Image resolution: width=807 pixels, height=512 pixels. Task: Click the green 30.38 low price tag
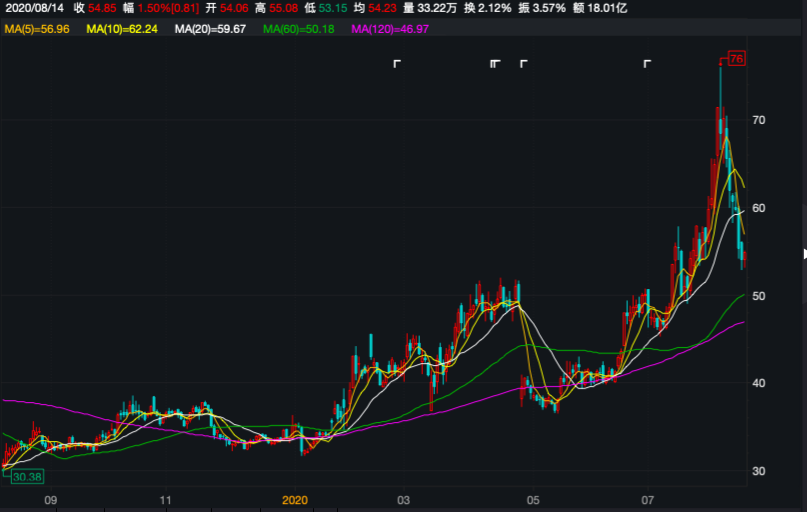27,477
